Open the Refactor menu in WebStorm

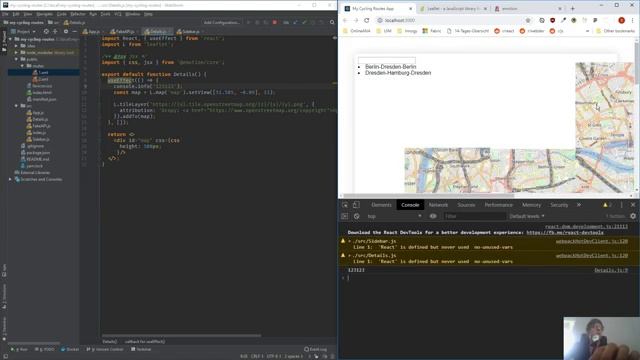[x=78, y=14]
